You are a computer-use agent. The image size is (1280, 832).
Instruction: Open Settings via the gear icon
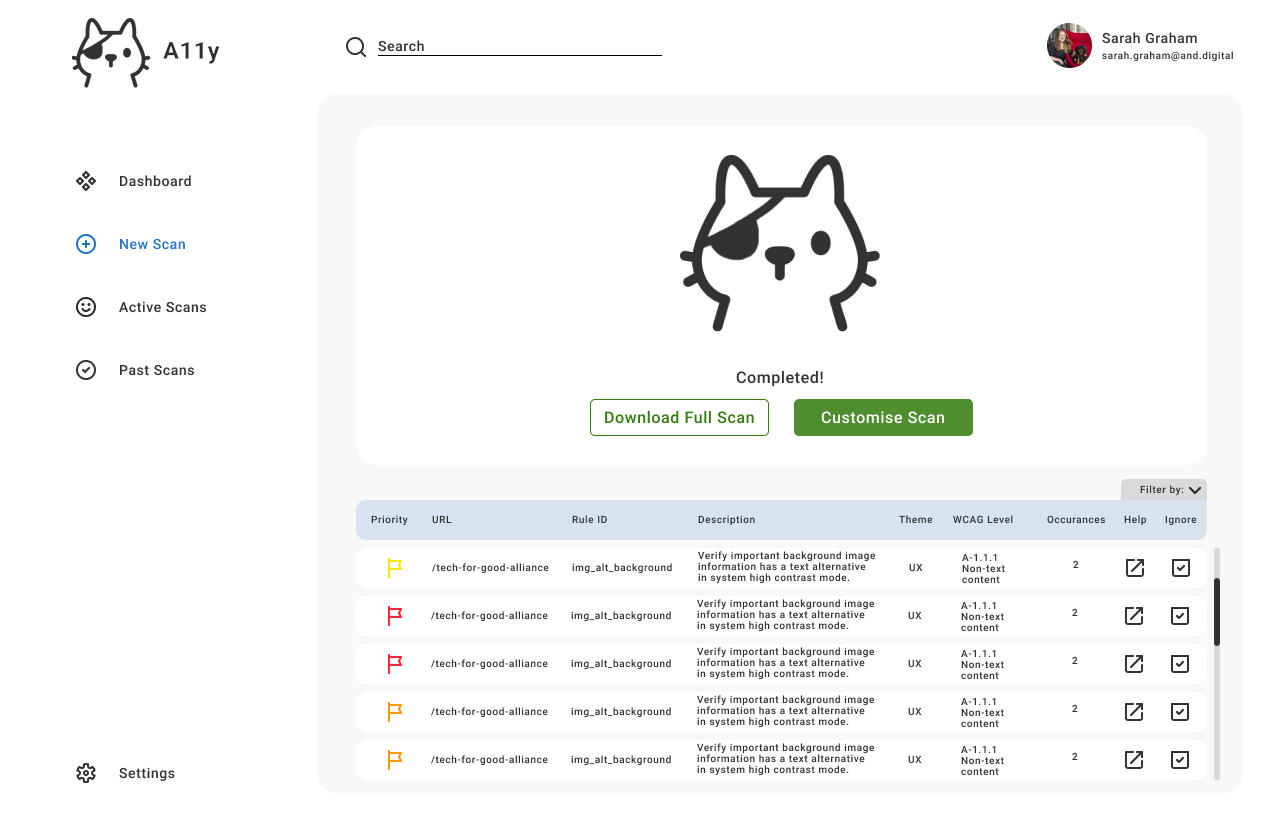(86, 773)
